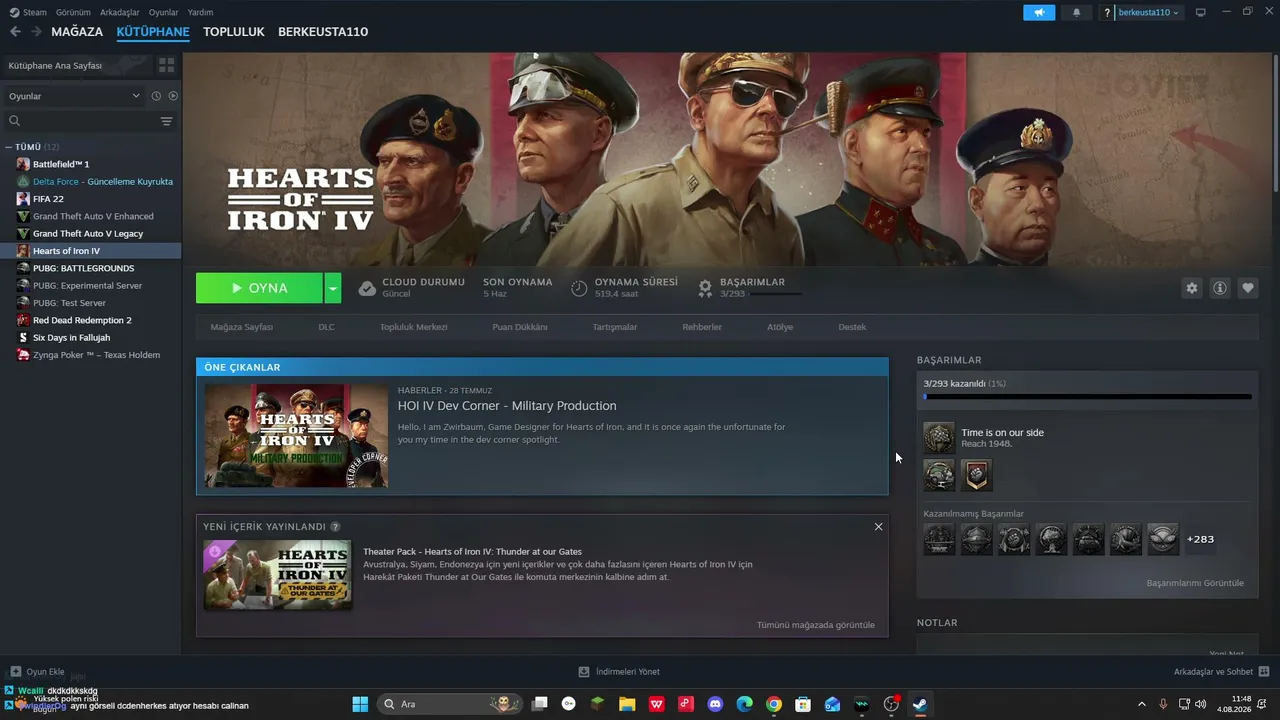This screenshot has width=1280, height=720.
Task: Open the Tartışmalar link
Action: click(x=615, y=327)
